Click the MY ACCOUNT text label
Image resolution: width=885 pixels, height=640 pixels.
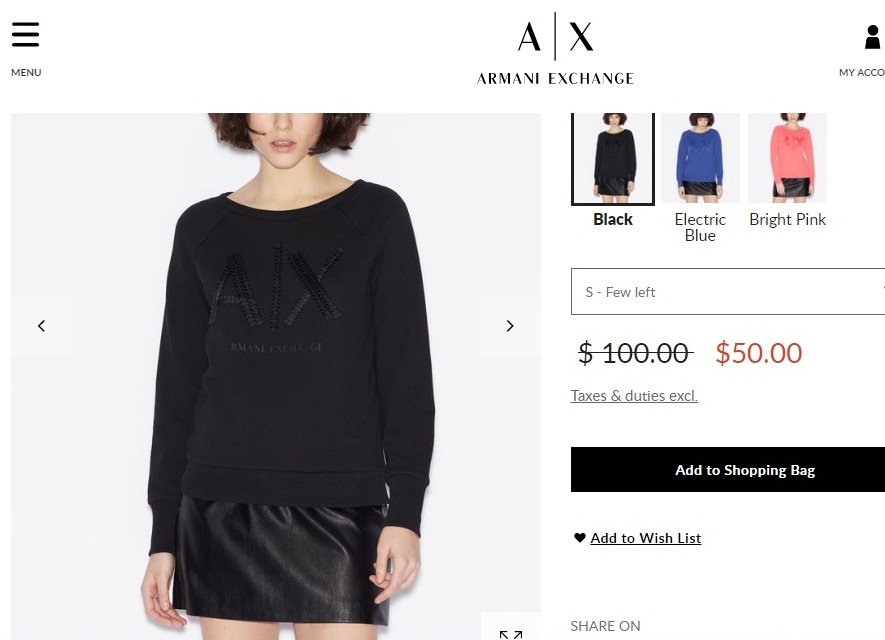coord(862,72)
